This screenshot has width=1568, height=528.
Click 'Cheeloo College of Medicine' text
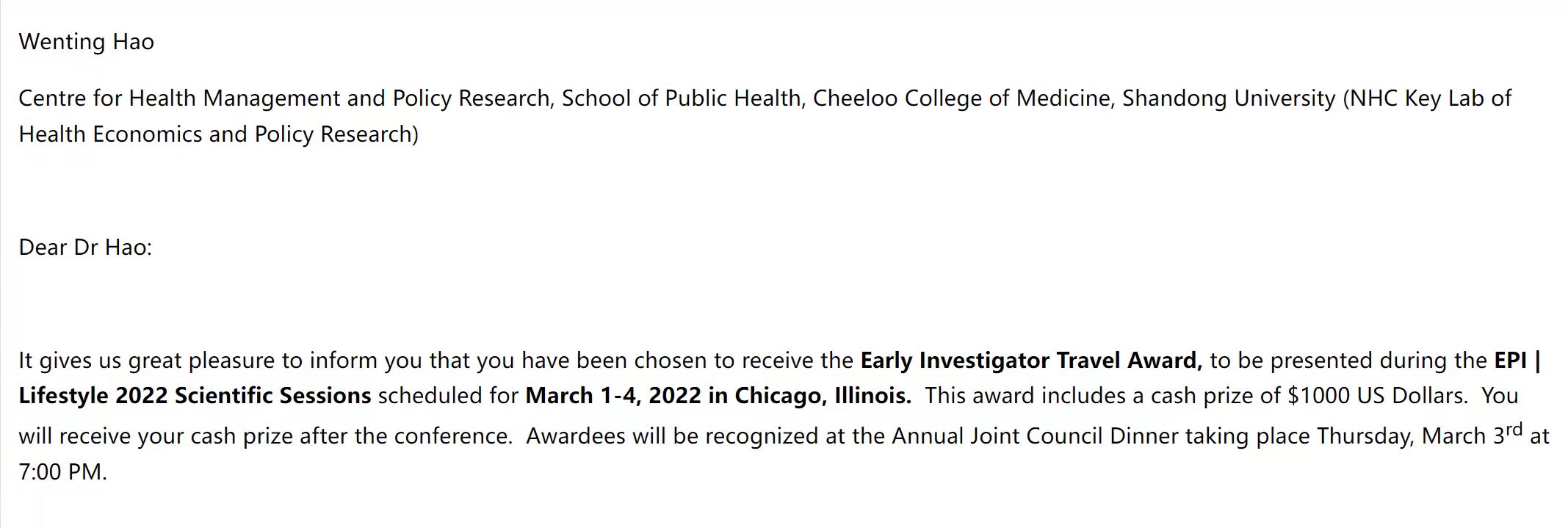click(x=962, y=98)
